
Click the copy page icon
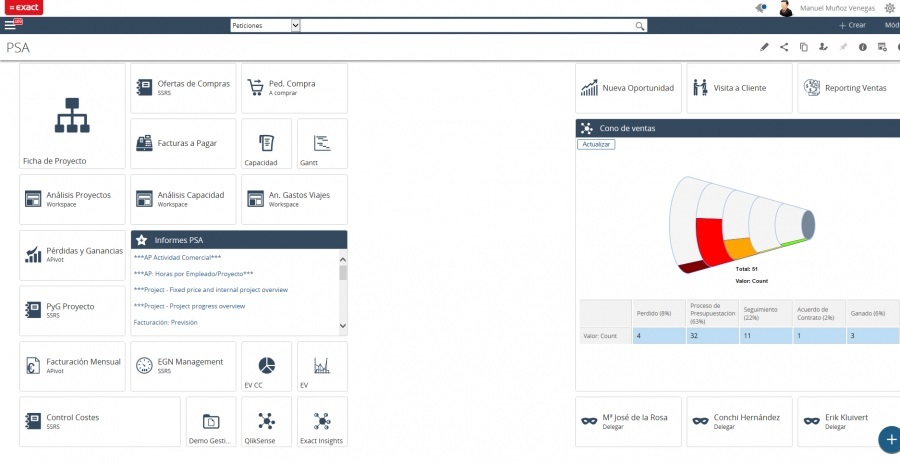(803, 47)
